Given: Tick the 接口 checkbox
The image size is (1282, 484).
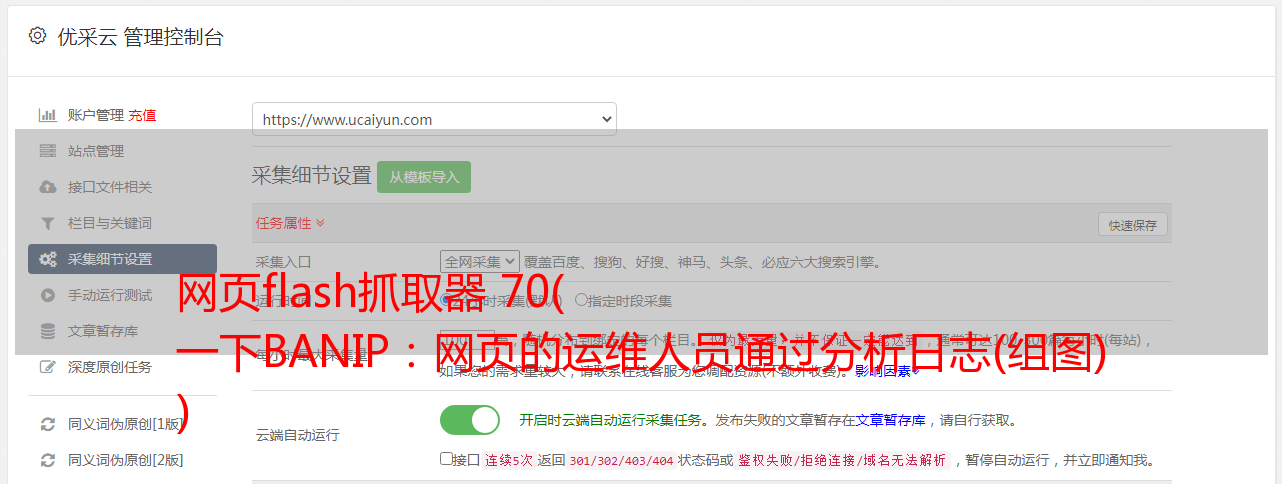Looking at the screenshot, I should [x=447, y=459].
